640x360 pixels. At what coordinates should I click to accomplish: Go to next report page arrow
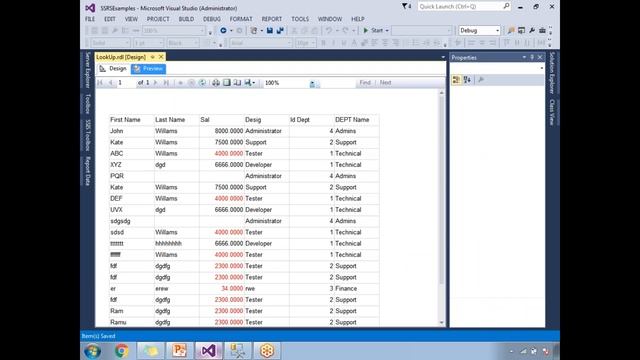(x=156, y=83)
